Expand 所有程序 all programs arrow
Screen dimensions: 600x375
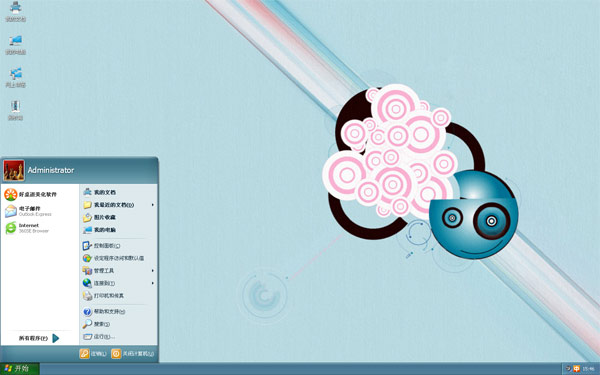[x=55, y=338]
